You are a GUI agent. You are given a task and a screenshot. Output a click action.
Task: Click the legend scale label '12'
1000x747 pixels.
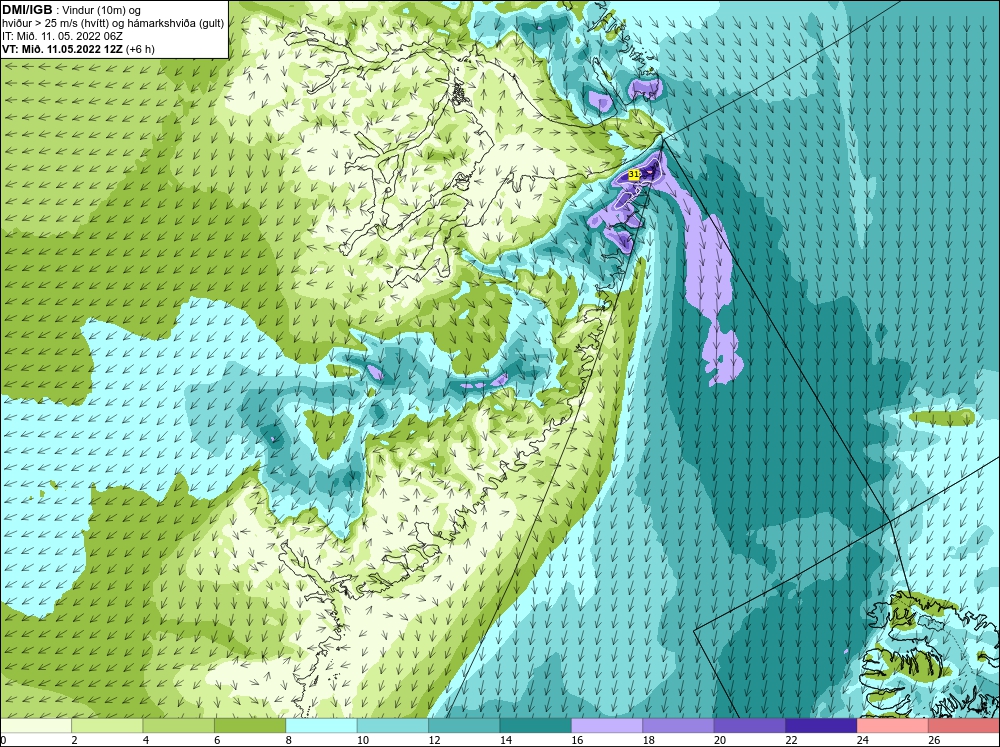[434, 740]
